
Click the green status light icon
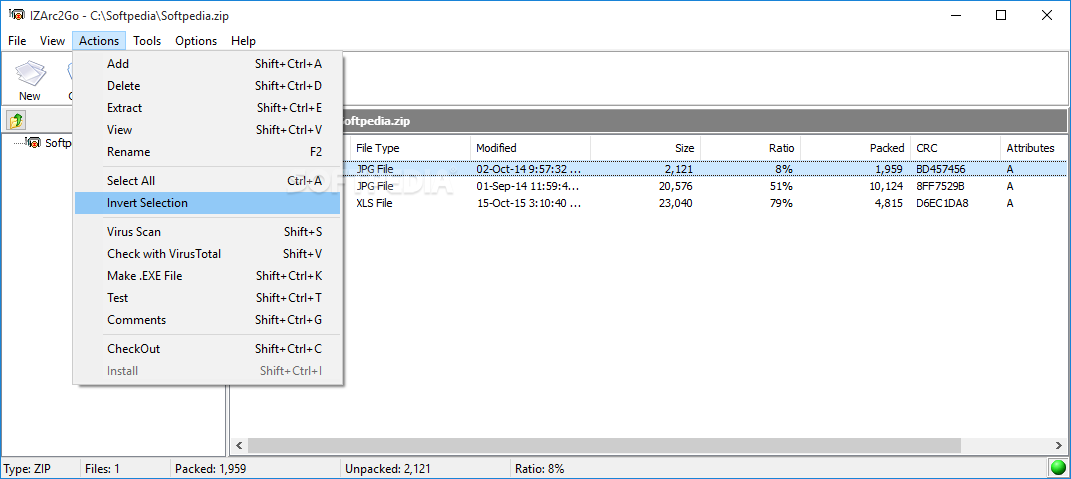point(1058,469)
